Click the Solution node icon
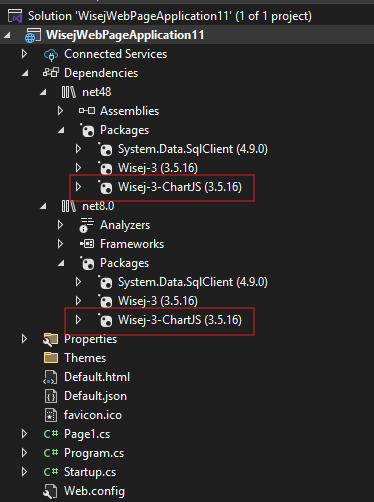 pos(15,16)
